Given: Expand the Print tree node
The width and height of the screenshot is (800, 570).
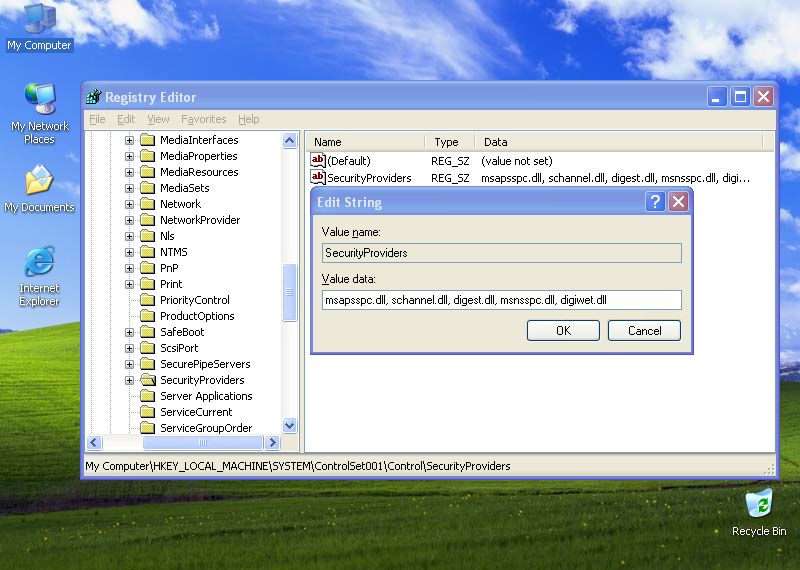Looking at the screenshot, I should (130, 284).
